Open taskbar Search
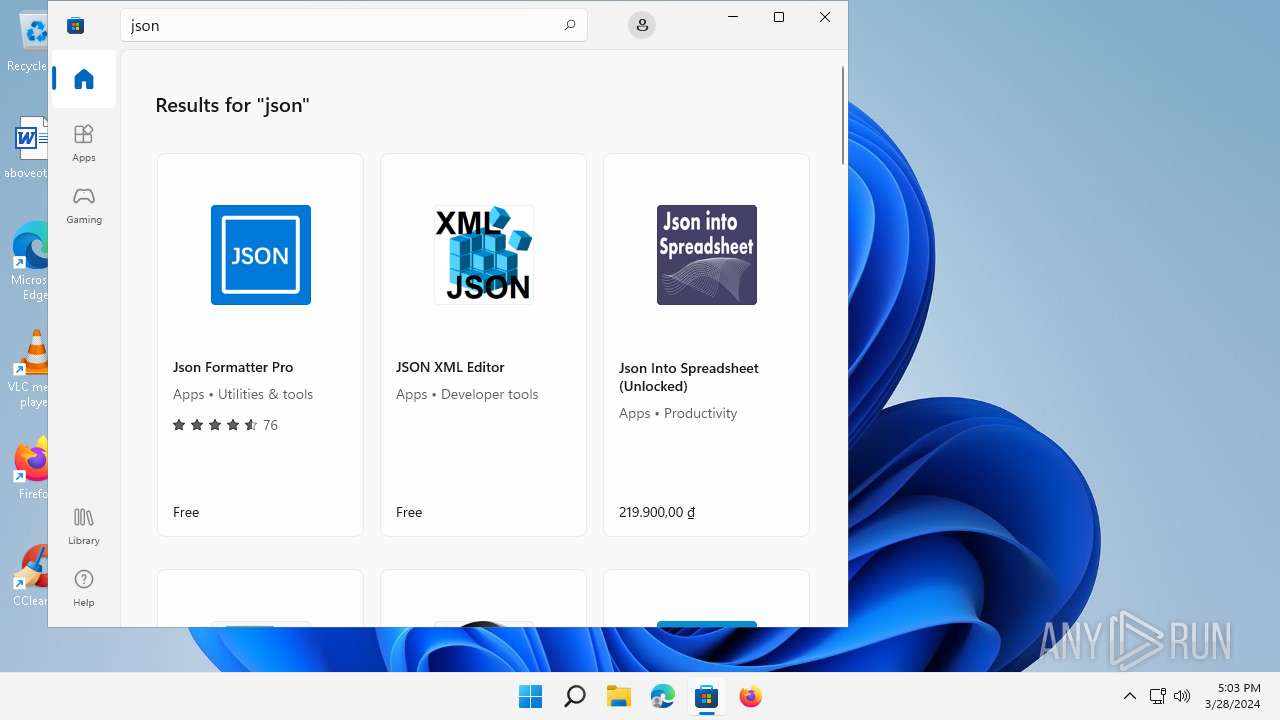This screenshot has width=1280, height=720. (574, 696)
